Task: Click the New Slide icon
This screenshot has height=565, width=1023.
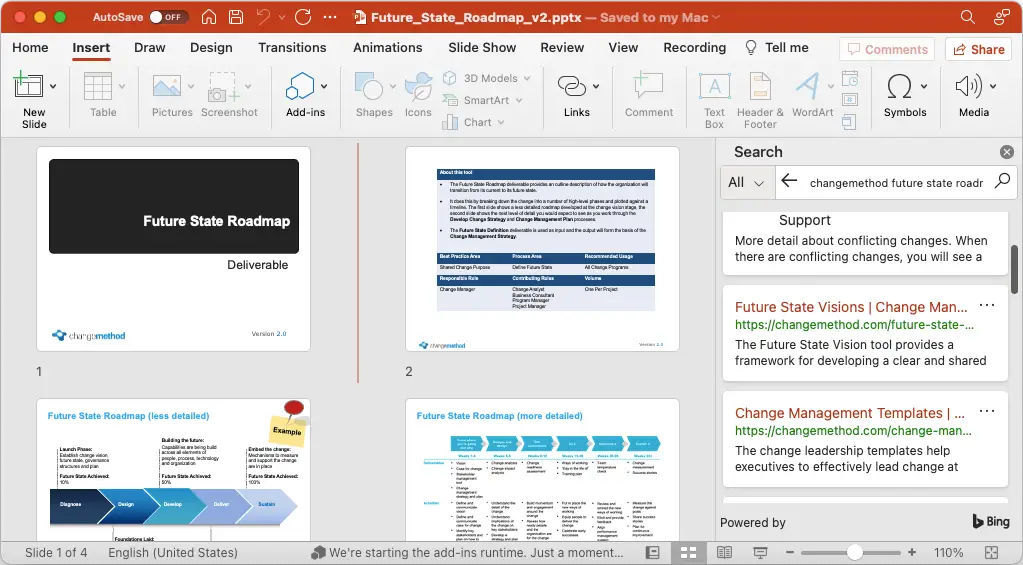Action: [28, 86]
